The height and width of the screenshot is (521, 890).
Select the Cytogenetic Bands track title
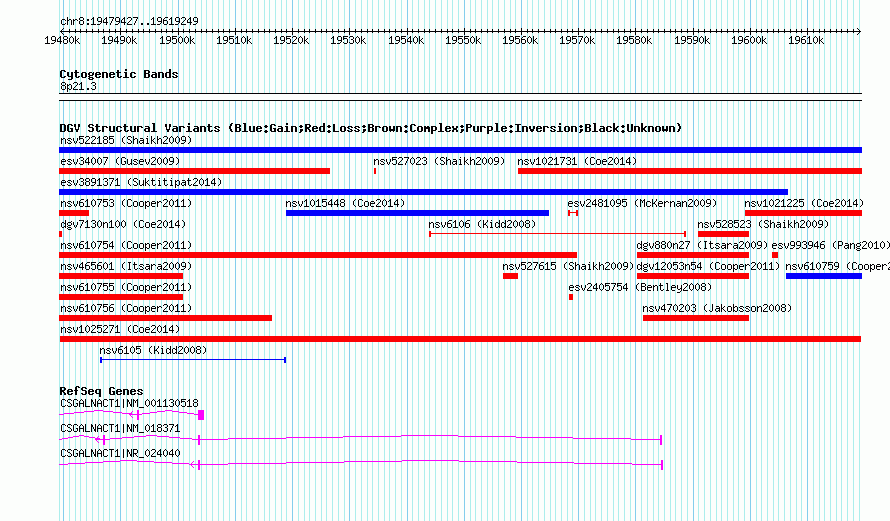[119, 74]
